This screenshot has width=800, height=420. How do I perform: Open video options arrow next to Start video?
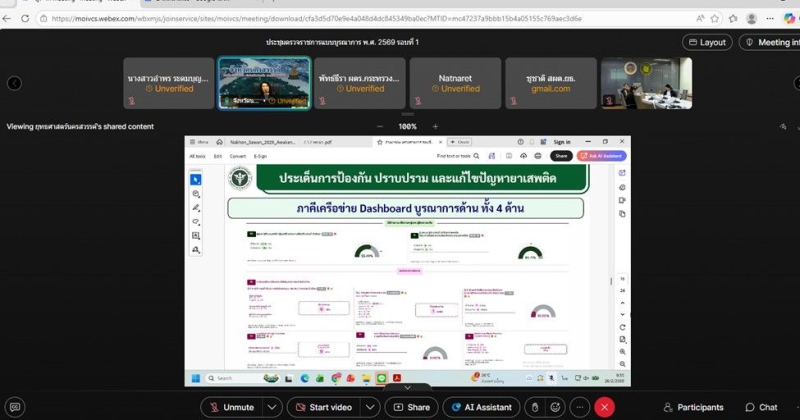coord(370,407)
